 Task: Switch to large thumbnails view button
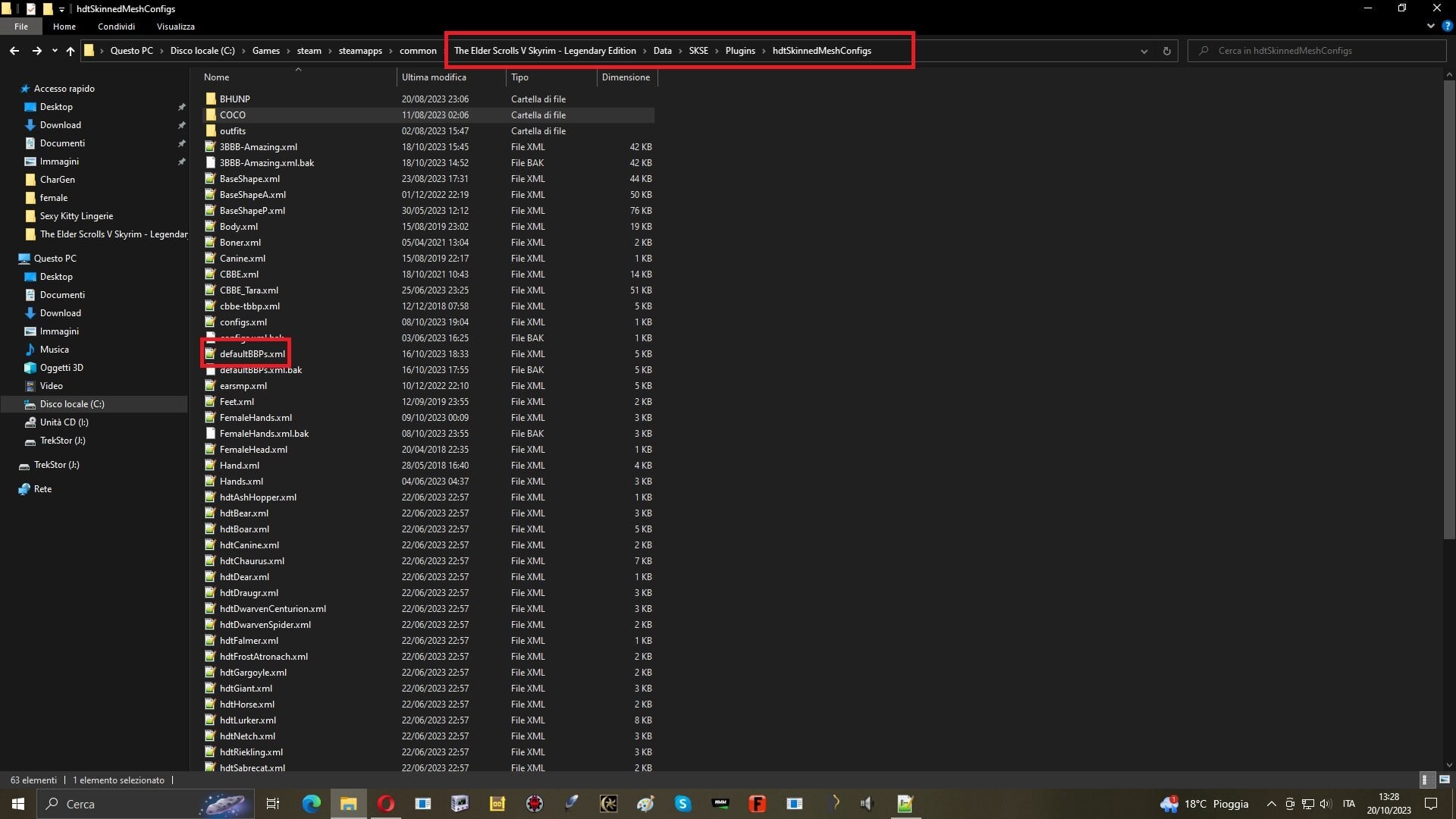pyautogui.click(x=1444, y=780)
